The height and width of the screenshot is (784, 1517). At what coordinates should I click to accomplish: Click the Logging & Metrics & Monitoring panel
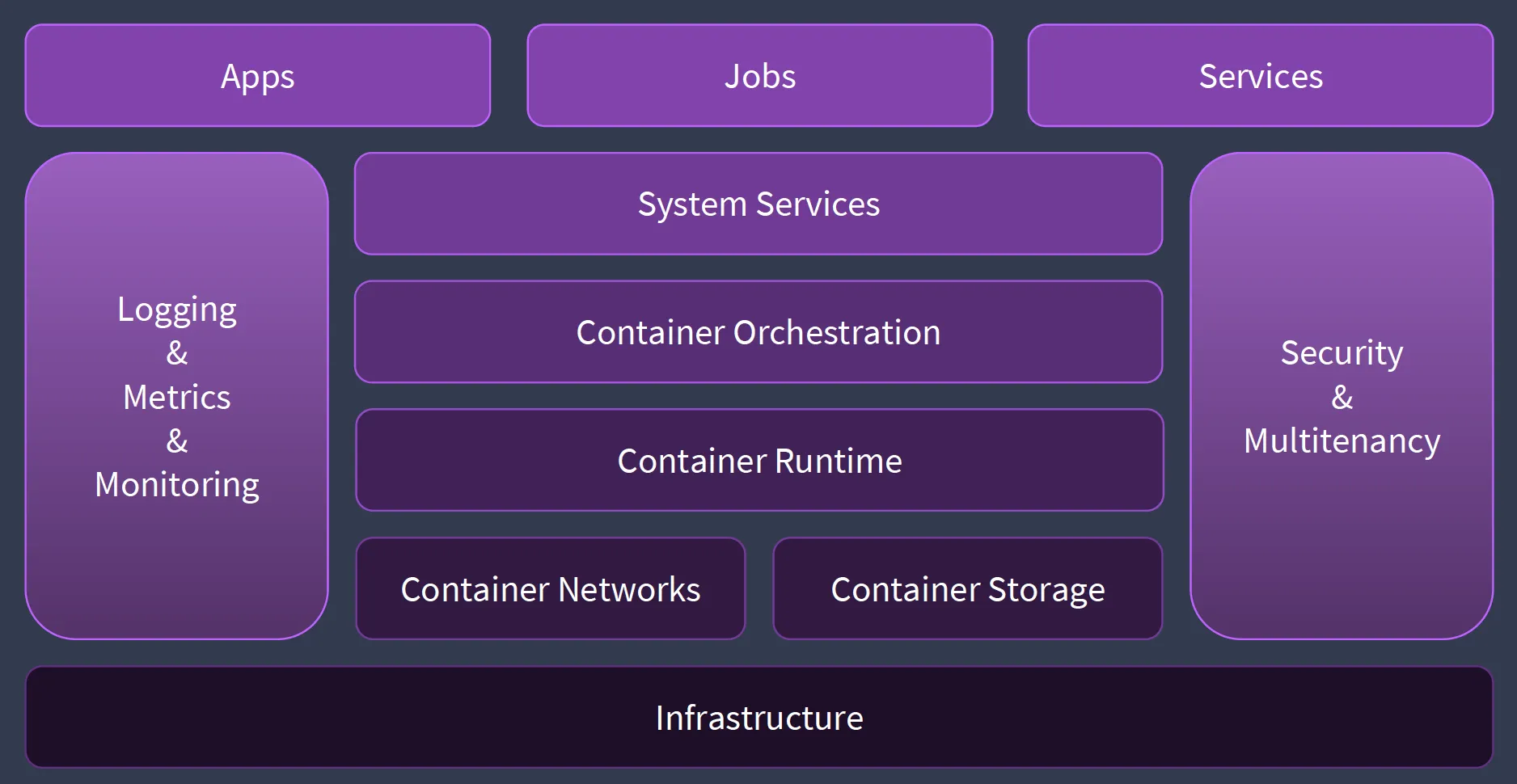click(x=177, y=396)
